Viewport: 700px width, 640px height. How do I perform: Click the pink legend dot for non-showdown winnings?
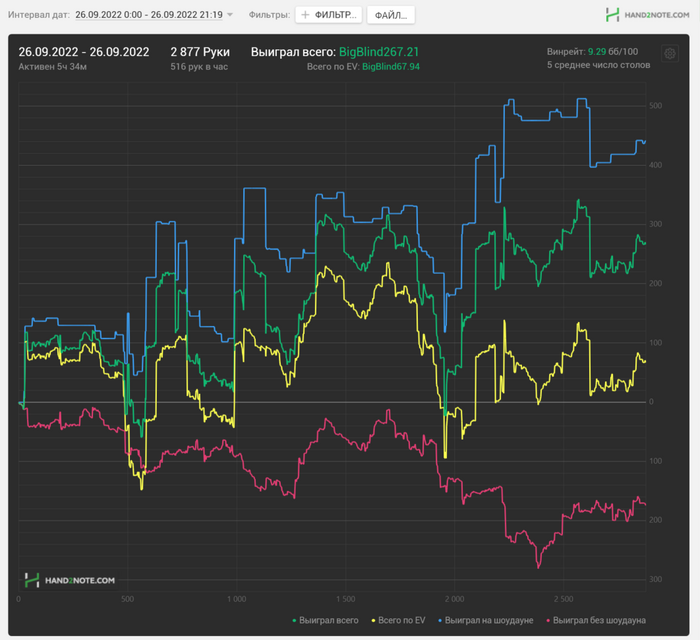pos(548,621)
